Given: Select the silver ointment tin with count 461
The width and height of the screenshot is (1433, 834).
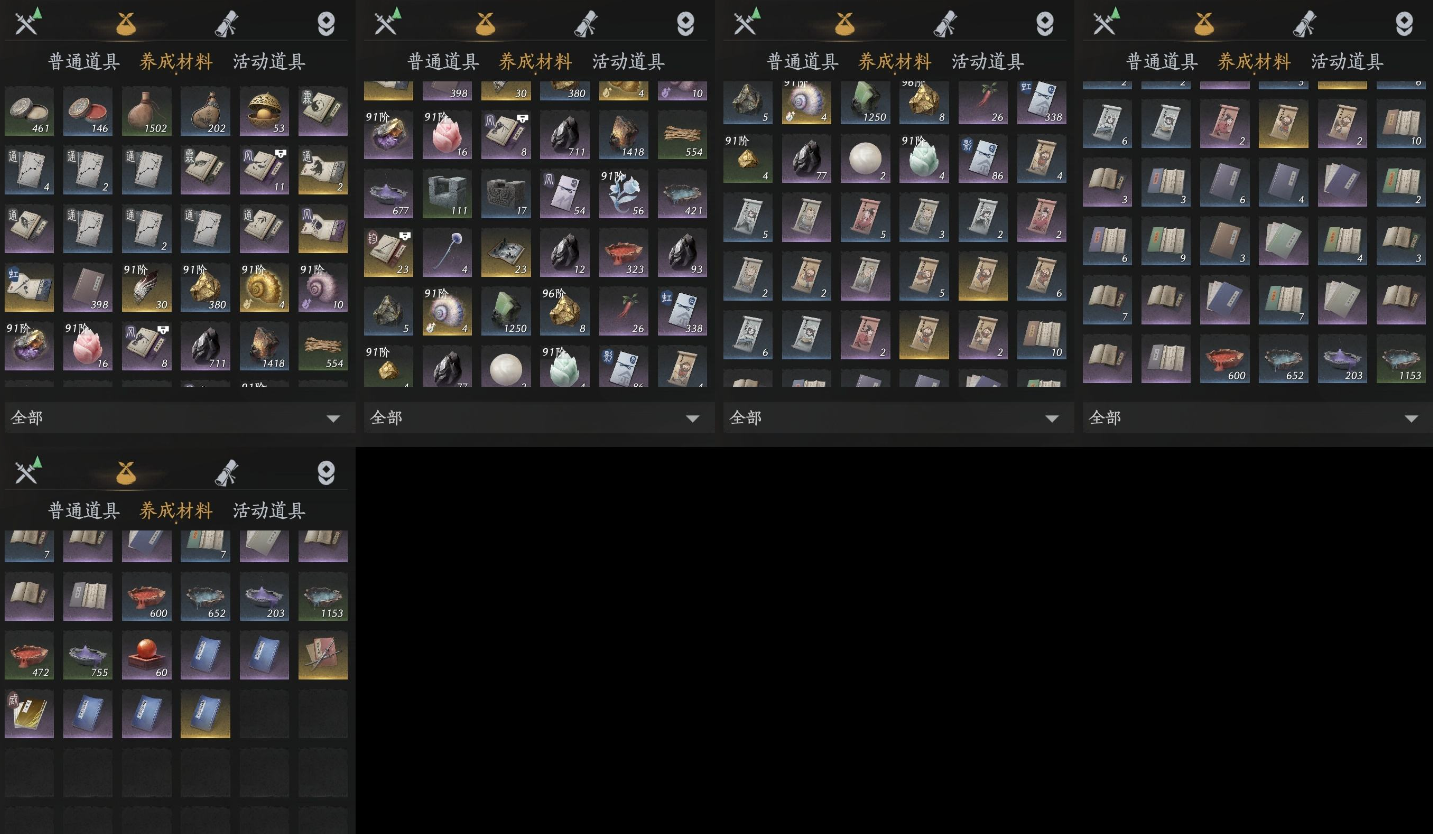Looking at the screenshot, I should tap(29, 111).
